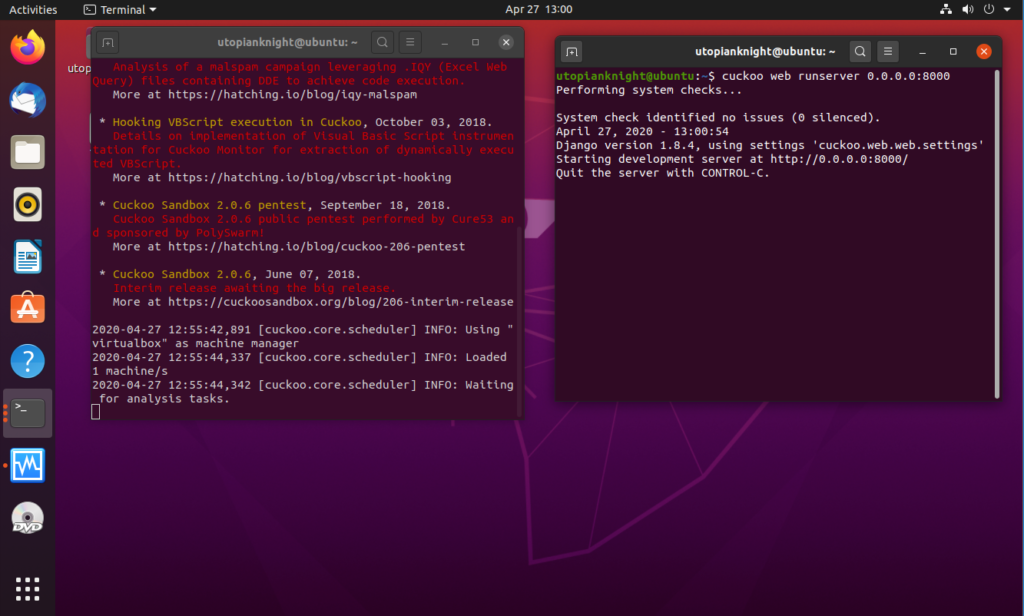Click "Hooking VBScript execution in Cuckoo" heading
The height and width of the screenshot is (616, 1024).
(x=237, y=122)
